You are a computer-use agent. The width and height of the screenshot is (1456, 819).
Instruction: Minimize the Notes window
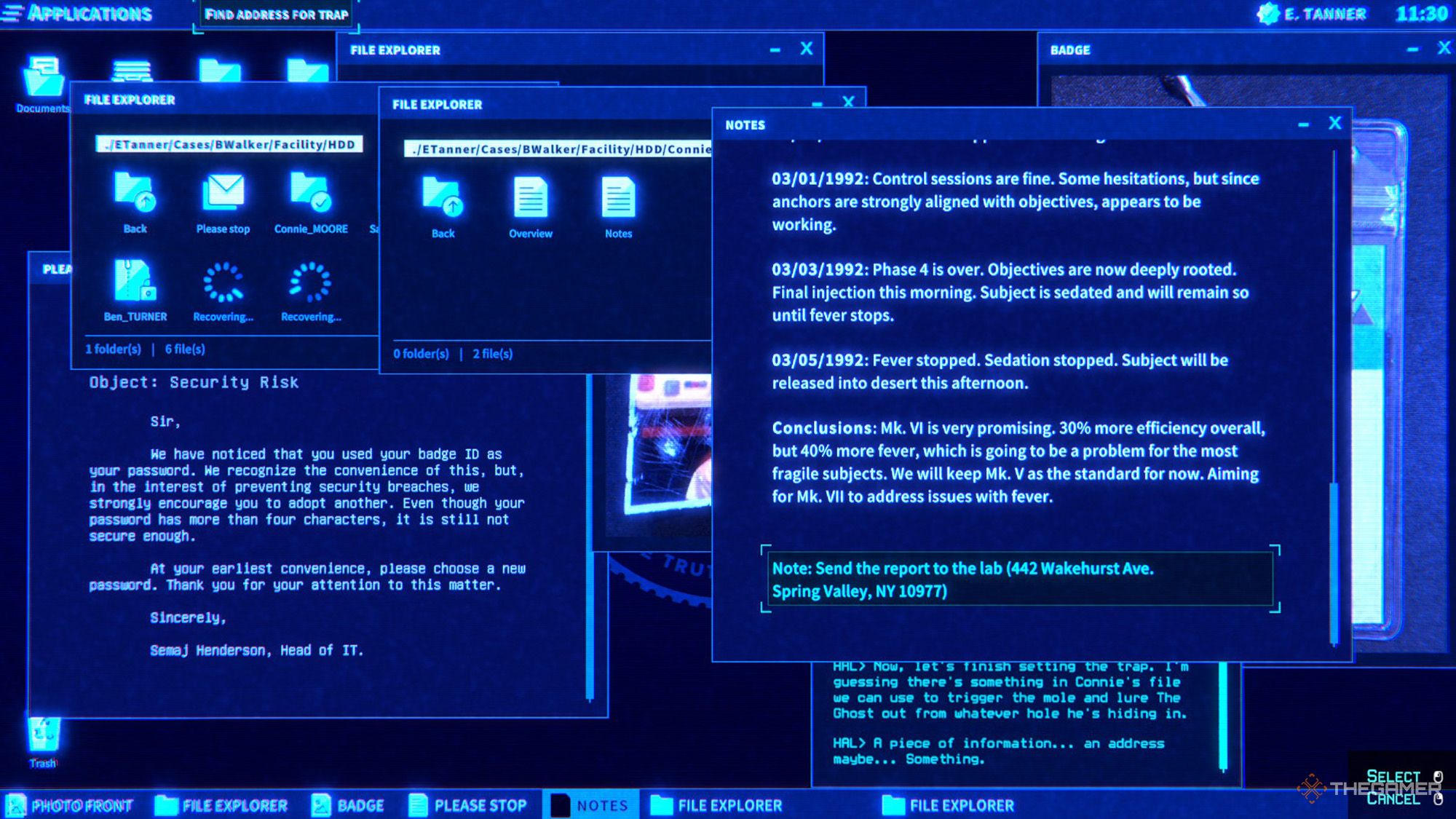1303,124
